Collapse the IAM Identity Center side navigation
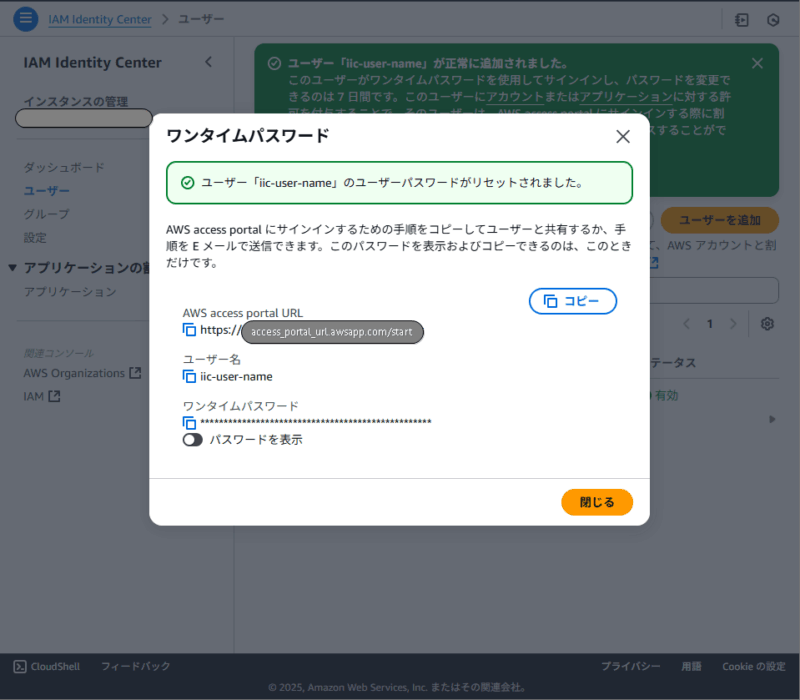Screen dimensions: 800x700 click(208, 62)
